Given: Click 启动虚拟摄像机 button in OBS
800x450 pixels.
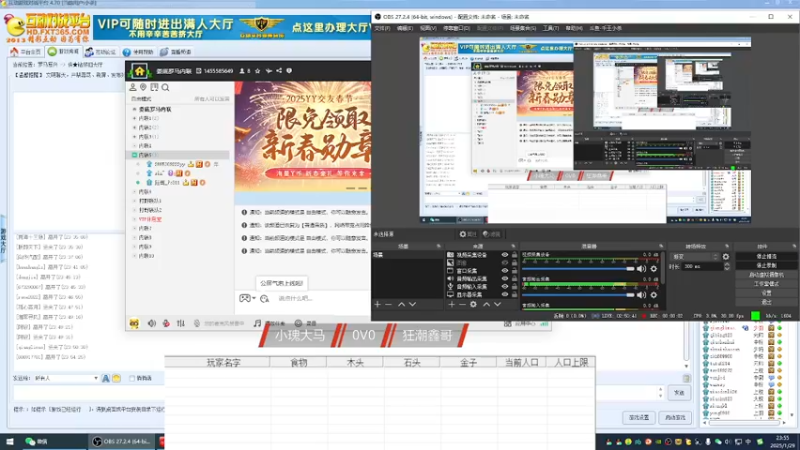Looking at the screenshot, I should [x=766, y=275].
